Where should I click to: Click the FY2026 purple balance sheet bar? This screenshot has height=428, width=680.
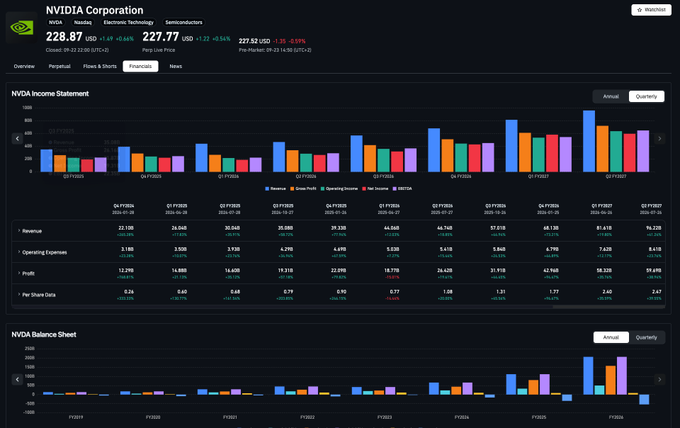[x=621, y=376]
